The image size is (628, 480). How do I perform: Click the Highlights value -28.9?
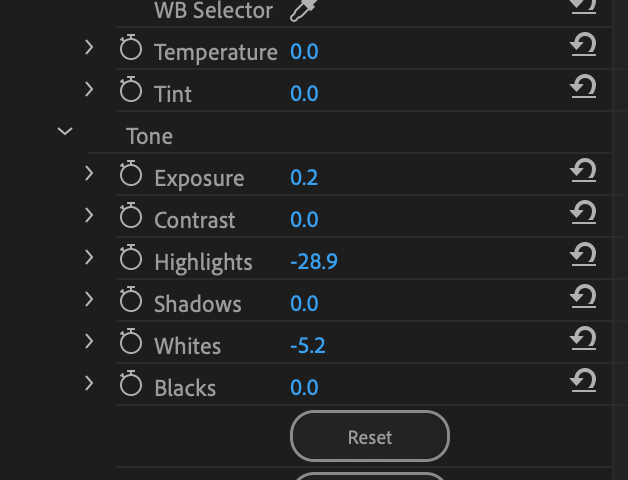pos(314,262)
